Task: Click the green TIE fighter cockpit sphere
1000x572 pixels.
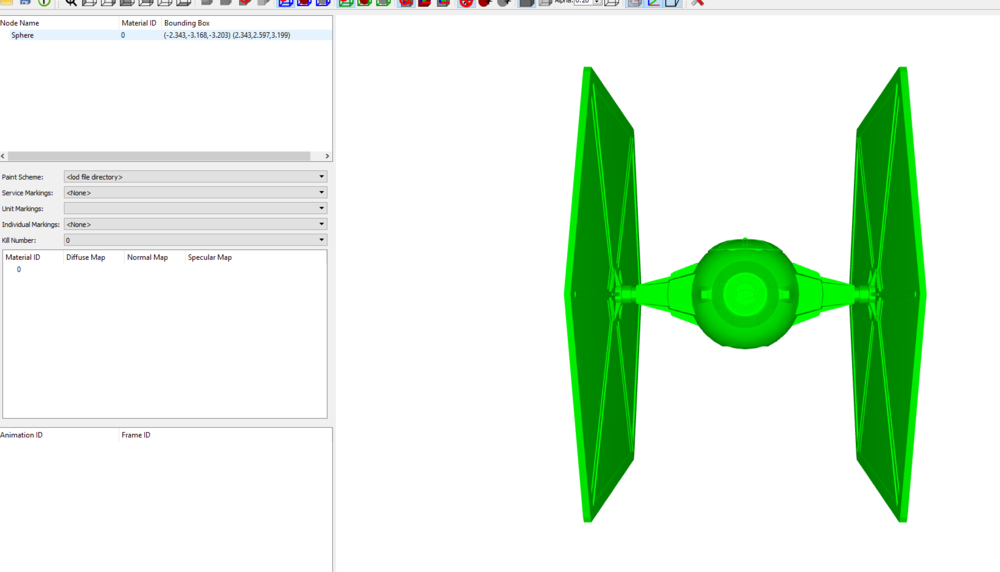Action: (745, 294)
